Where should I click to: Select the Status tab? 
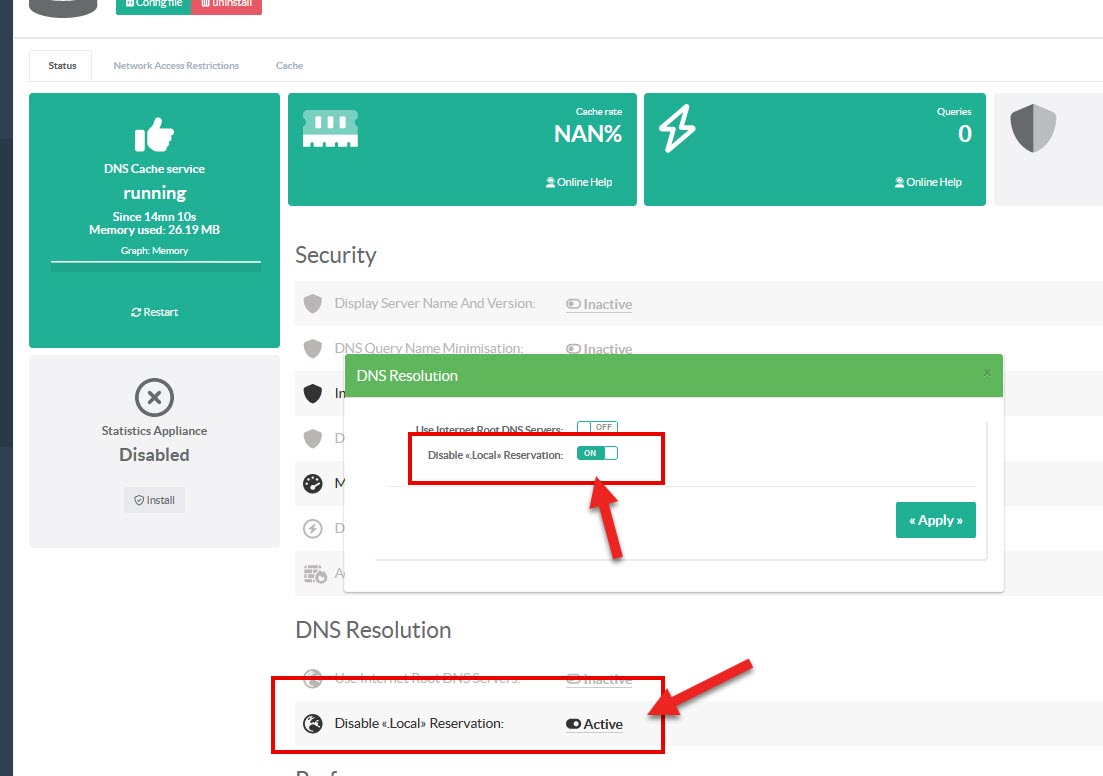click(x=62, y=66)
